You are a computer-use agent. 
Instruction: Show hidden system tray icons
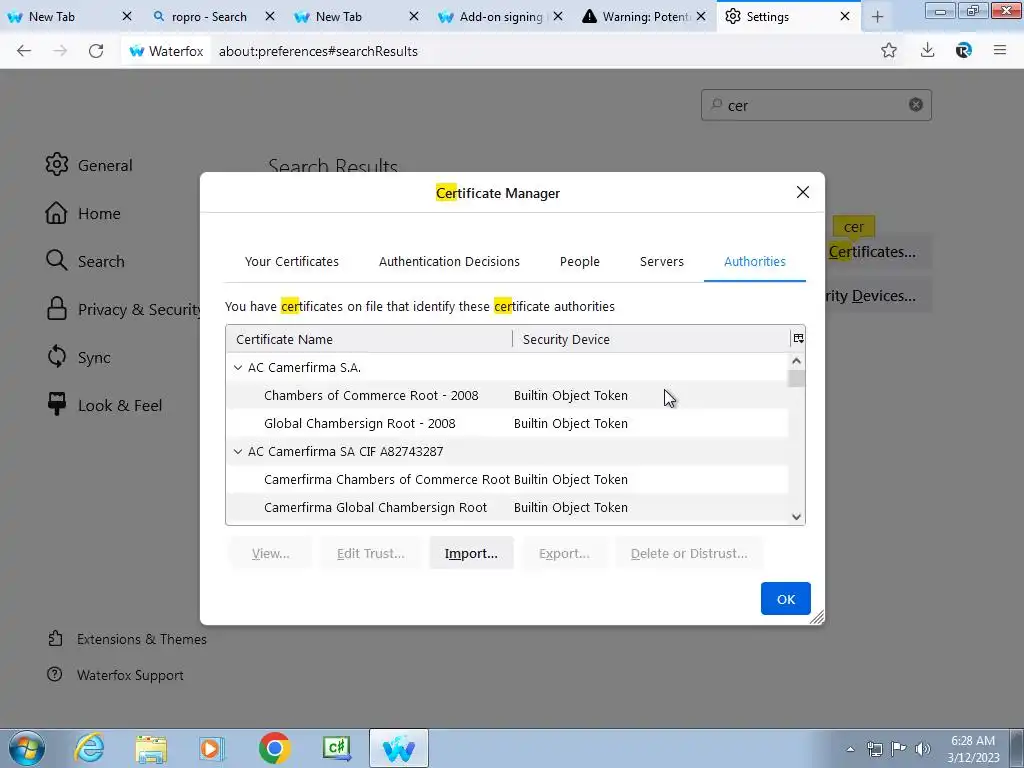[850, 749]
